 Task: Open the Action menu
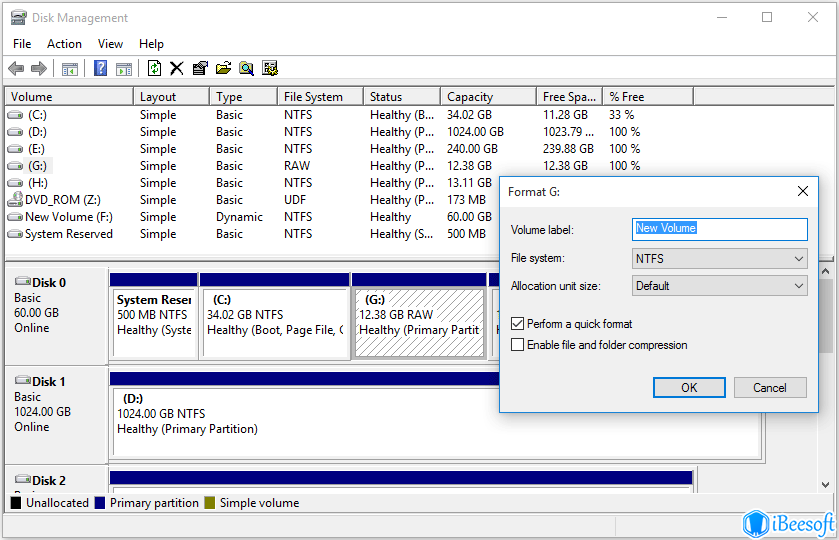pyautogui.click(x=64, y=44)
